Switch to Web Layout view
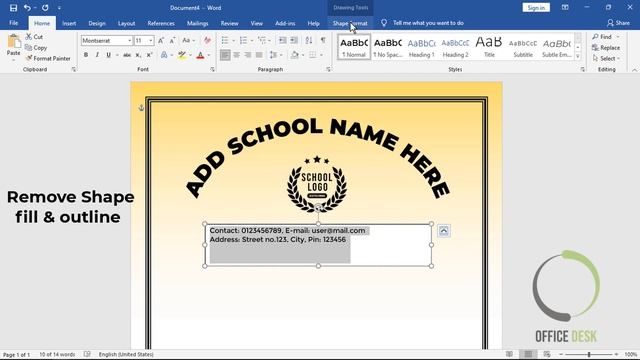This screenshot has width=640, height=360. [547, 354]
